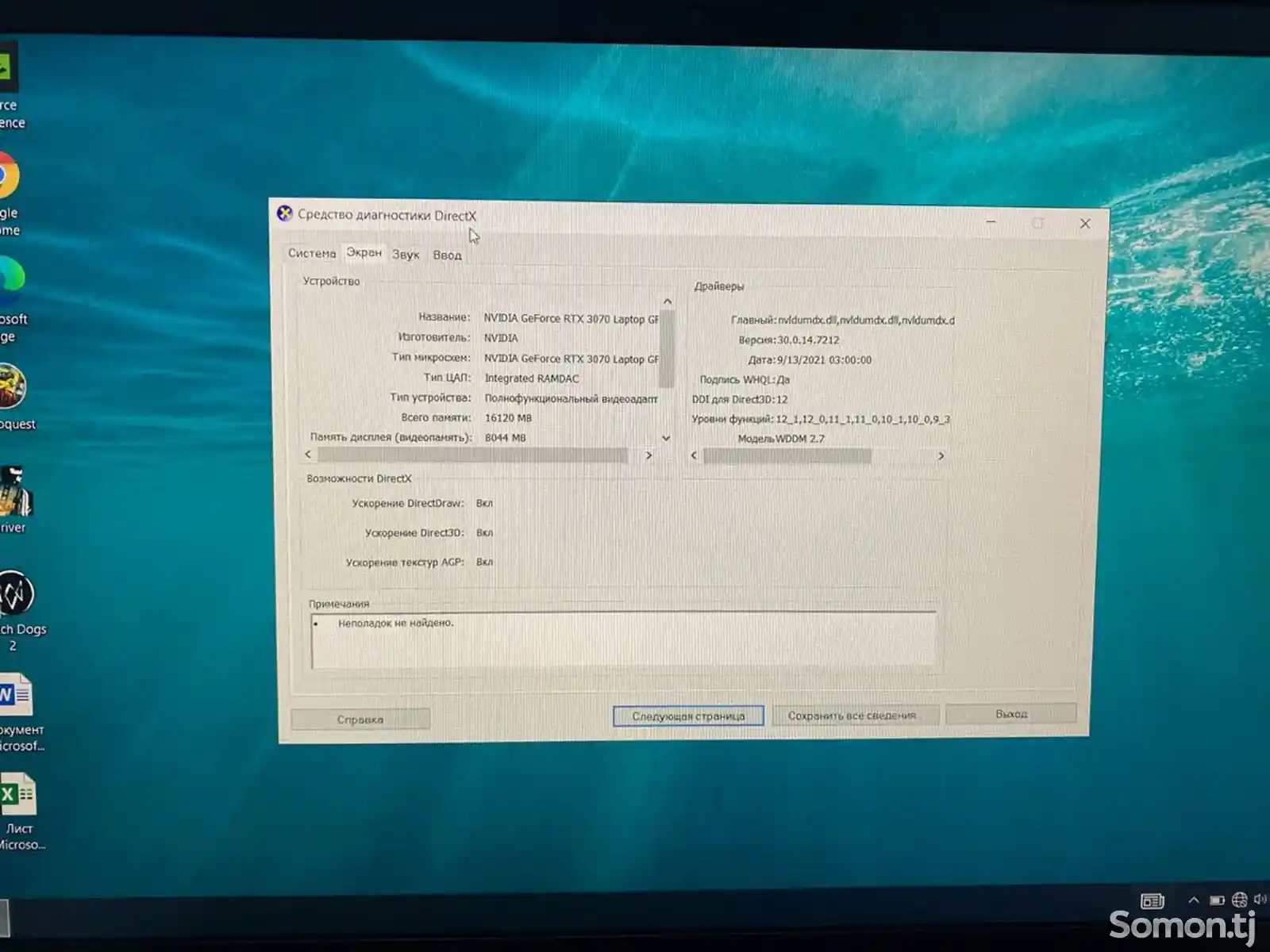Select the Экран tab
The height and width of the screenshot is (952, 1270).
(x=364, y=252)
